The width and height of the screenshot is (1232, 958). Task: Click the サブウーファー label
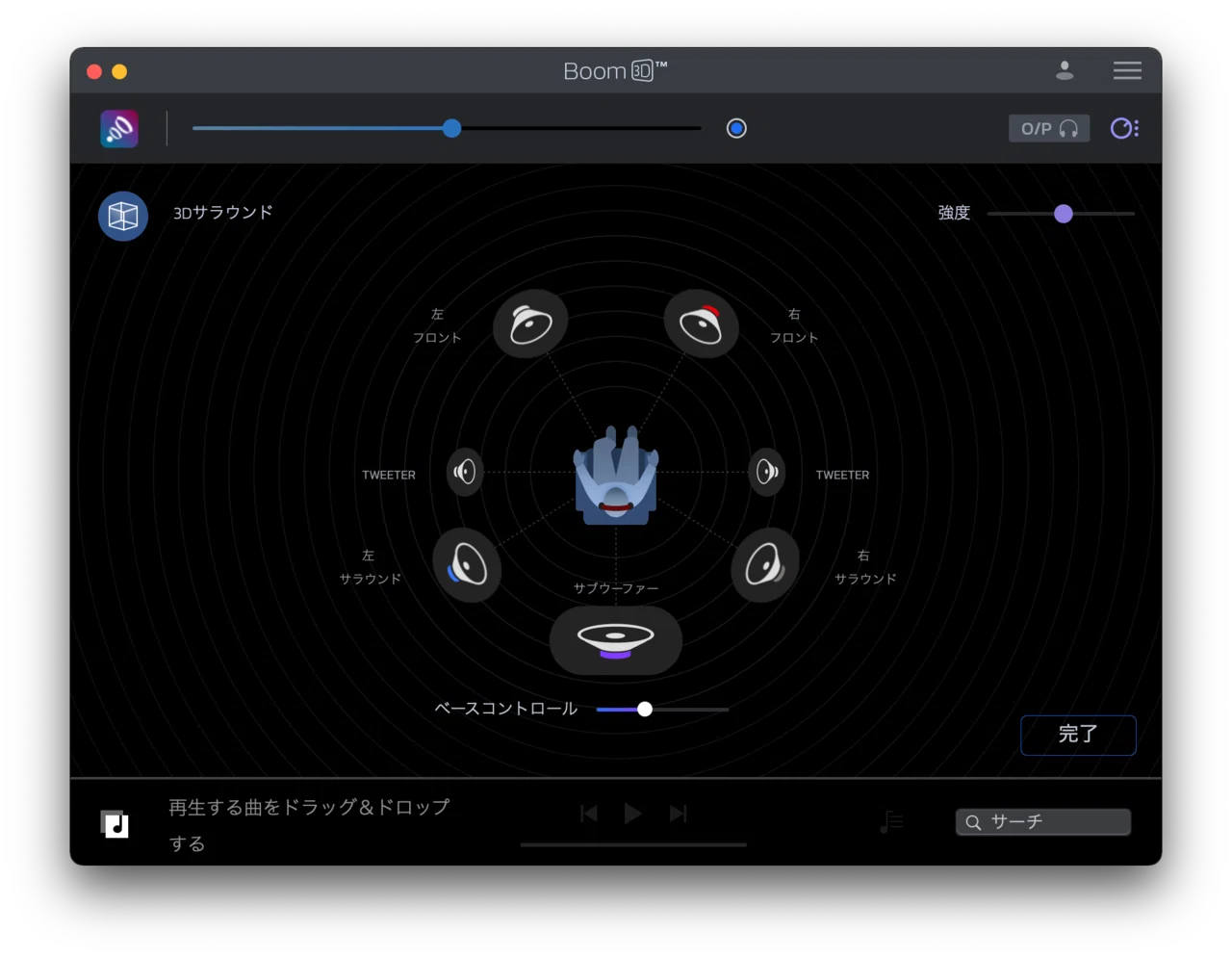click(x=616, y=588)
